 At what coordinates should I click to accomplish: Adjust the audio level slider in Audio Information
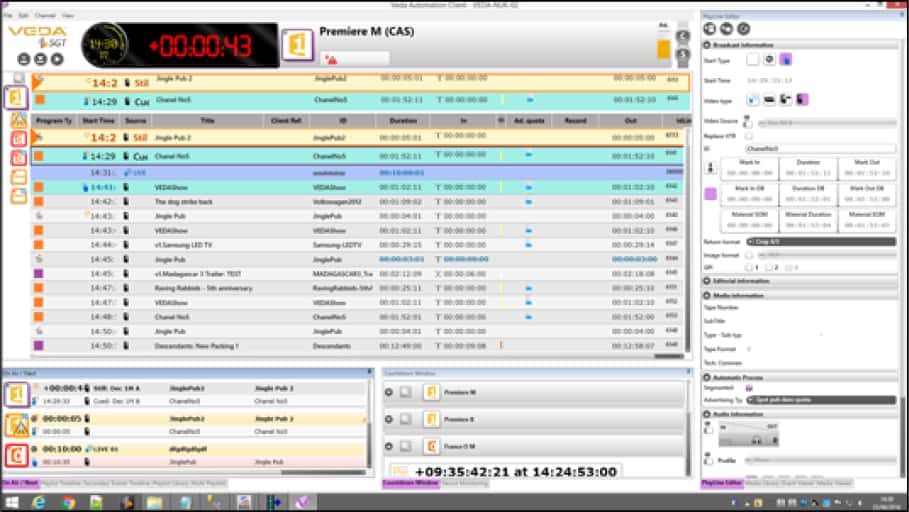point(748,434)
